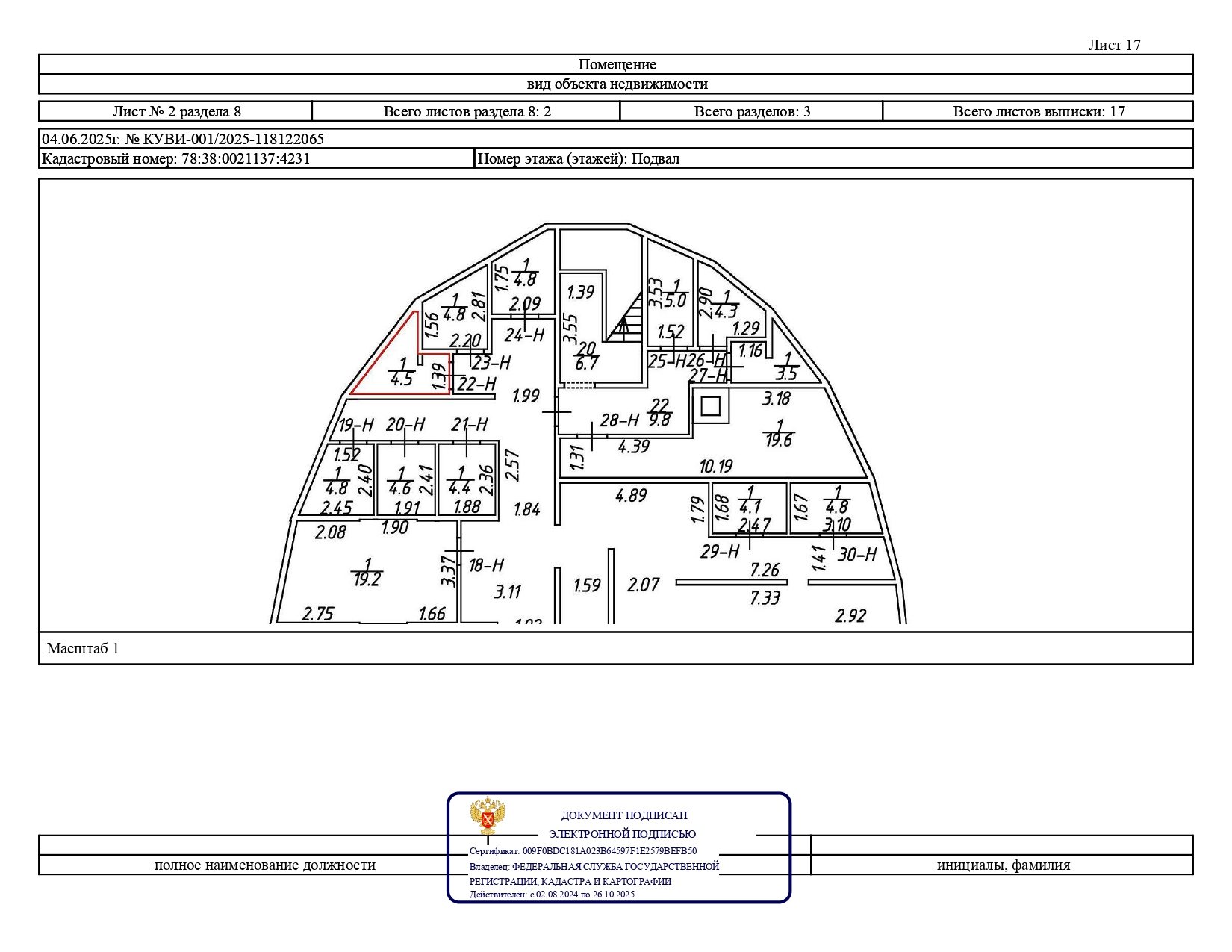Click the 1.99 corridor dimension

(526, 396)
